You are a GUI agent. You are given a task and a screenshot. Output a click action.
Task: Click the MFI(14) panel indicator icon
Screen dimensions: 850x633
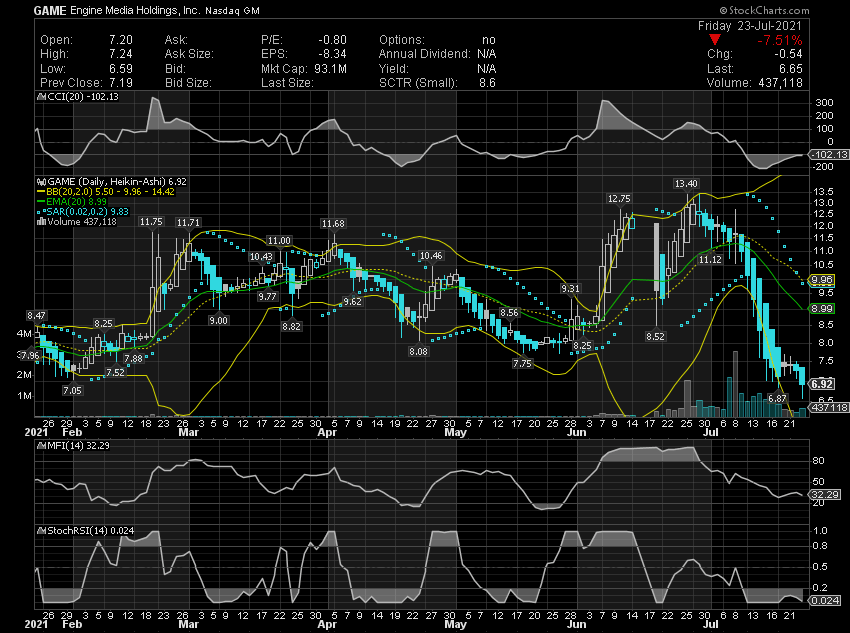pos(42,445)
